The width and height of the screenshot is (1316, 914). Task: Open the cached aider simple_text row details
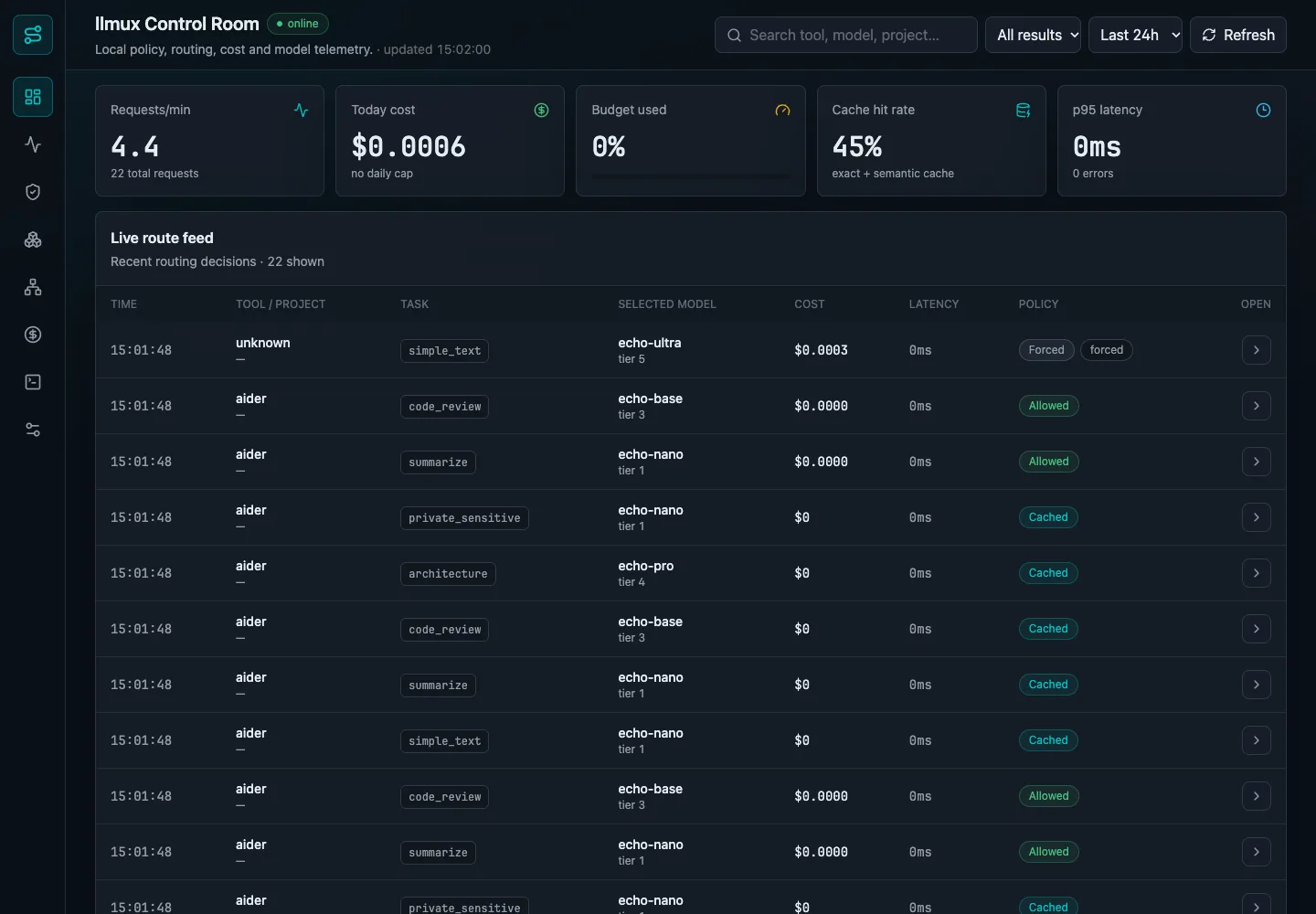tap(1256, 740)
